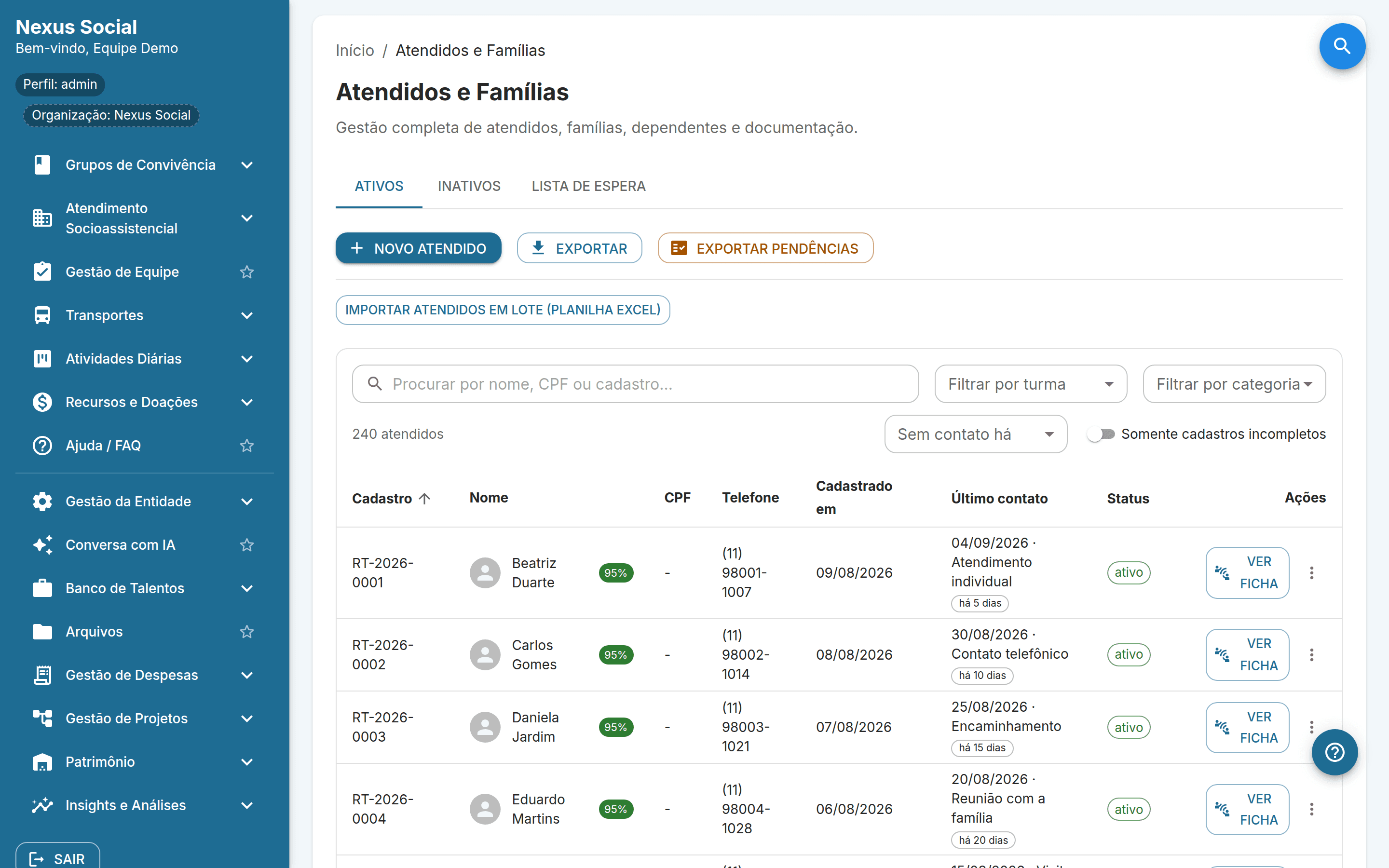Image resolution: width=1389 pixels, height=868 pixels.
Task: Click the Gestão de Projetos tree icon
Action: pyautogui.click(x=42, y=718)
